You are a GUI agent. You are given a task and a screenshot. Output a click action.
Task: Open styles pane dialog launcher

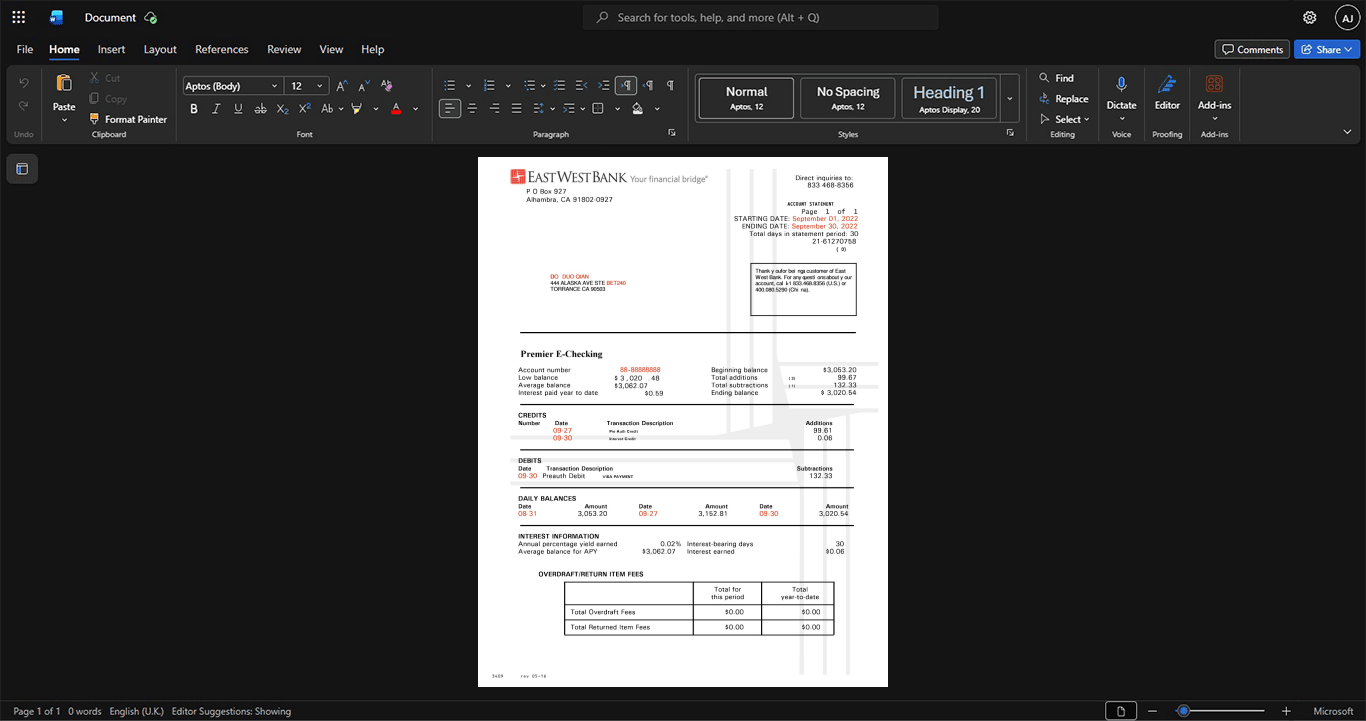[x=1010, y=133]
